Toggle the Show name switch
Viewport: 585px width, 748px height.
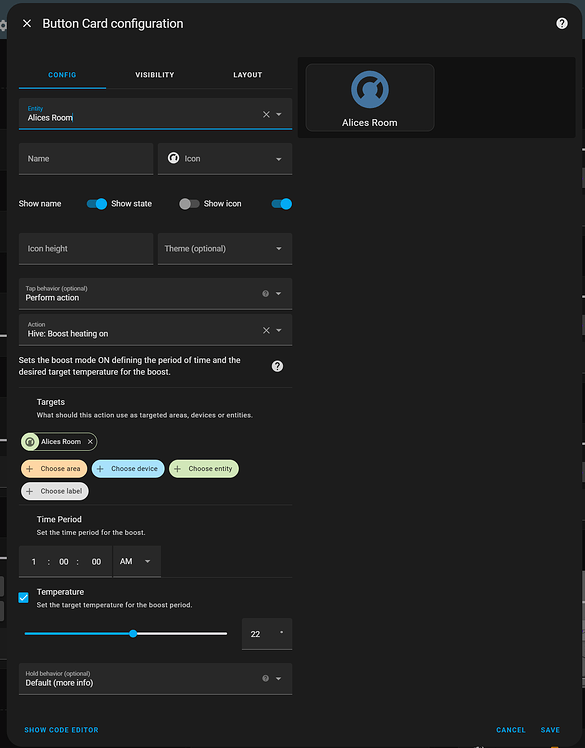[x=97, y=204]
